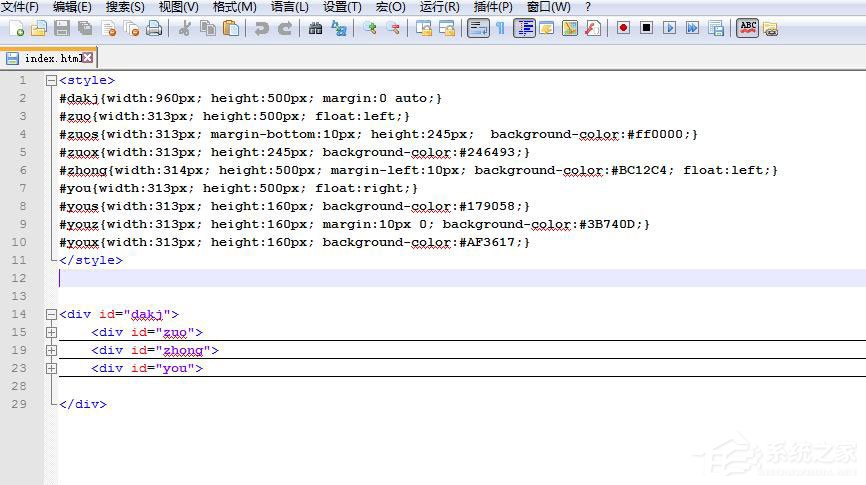This screenshot has width=866, height=485.
Task: Click the Save floppy disk icon
Action: pos(62,28)
